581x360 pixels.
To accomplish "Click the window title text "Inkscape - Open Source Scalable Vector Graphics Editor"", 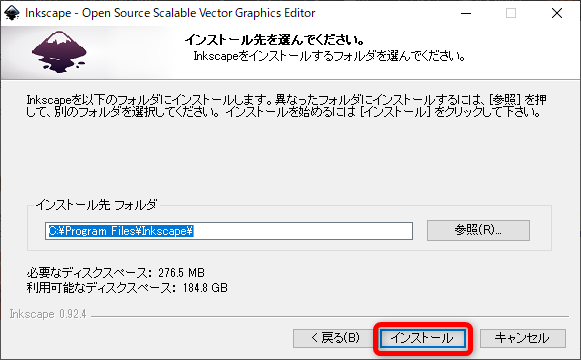I will click(x=170, y=13).
